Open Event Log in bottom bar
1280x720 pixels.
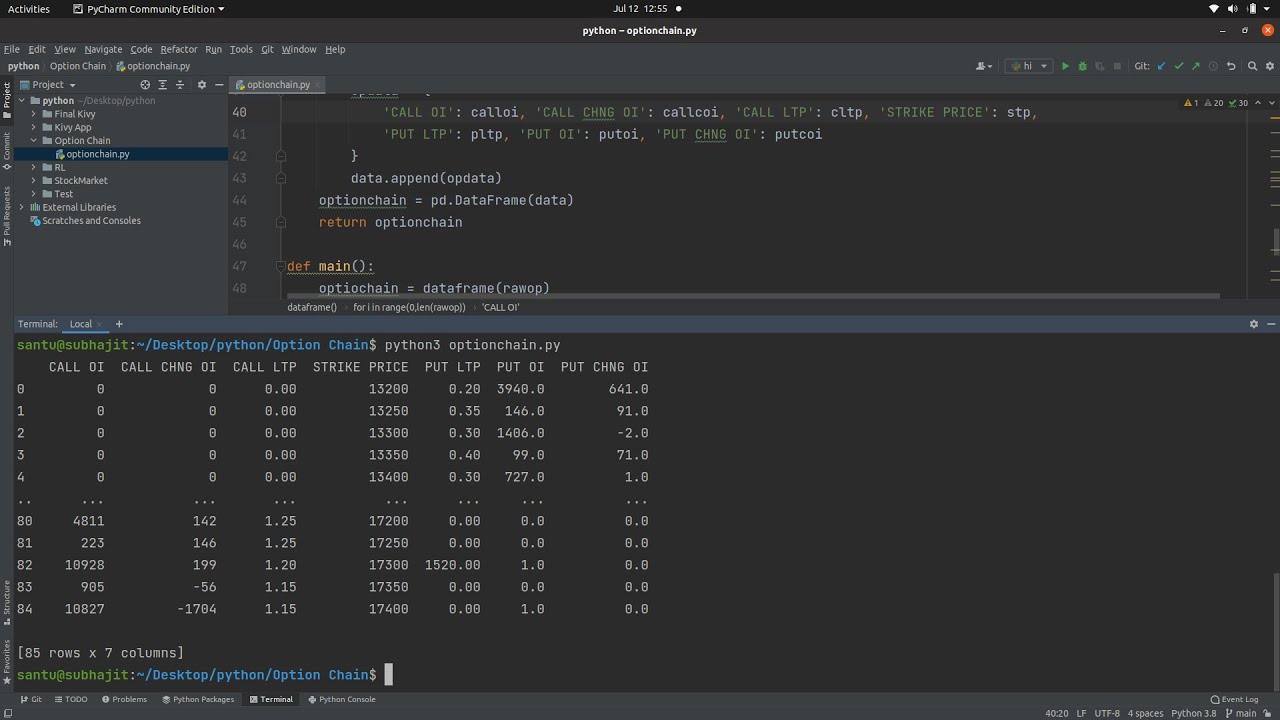[x=1234, y=699]
